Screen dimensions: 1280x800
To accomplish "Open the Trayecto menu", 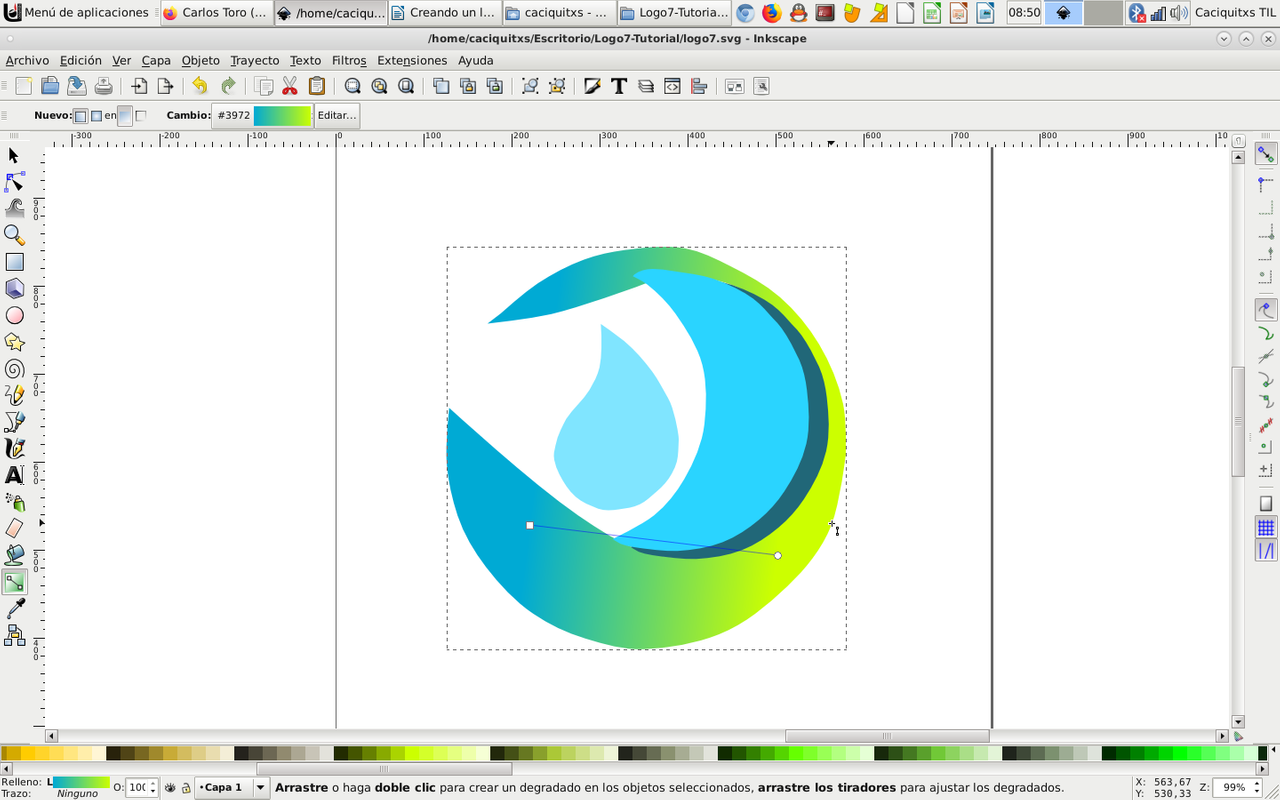I will tap(255, 60).
